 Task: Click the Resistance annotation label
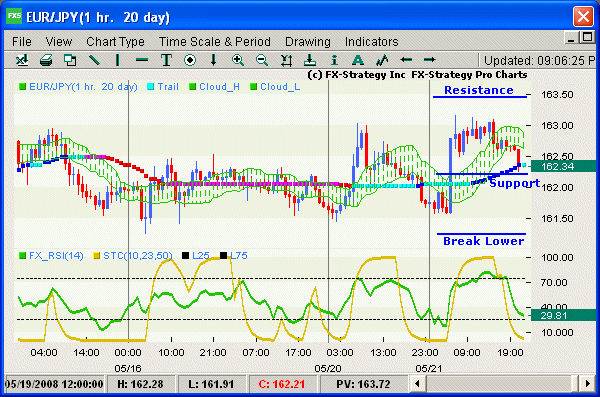(x=479, y=90)
